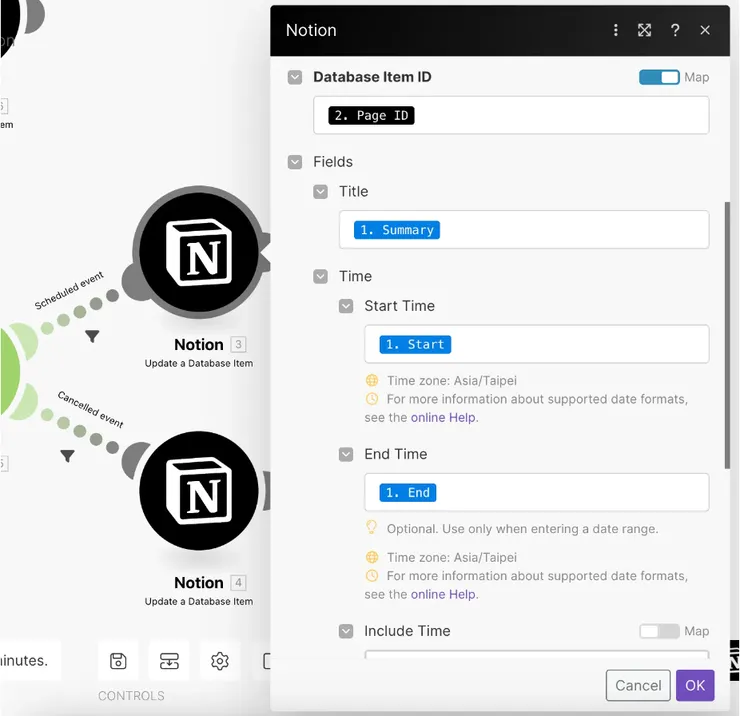740x716 pixels.
Task: Click the 'Update a Database Item' label under Notion 4
Action: 199,601
